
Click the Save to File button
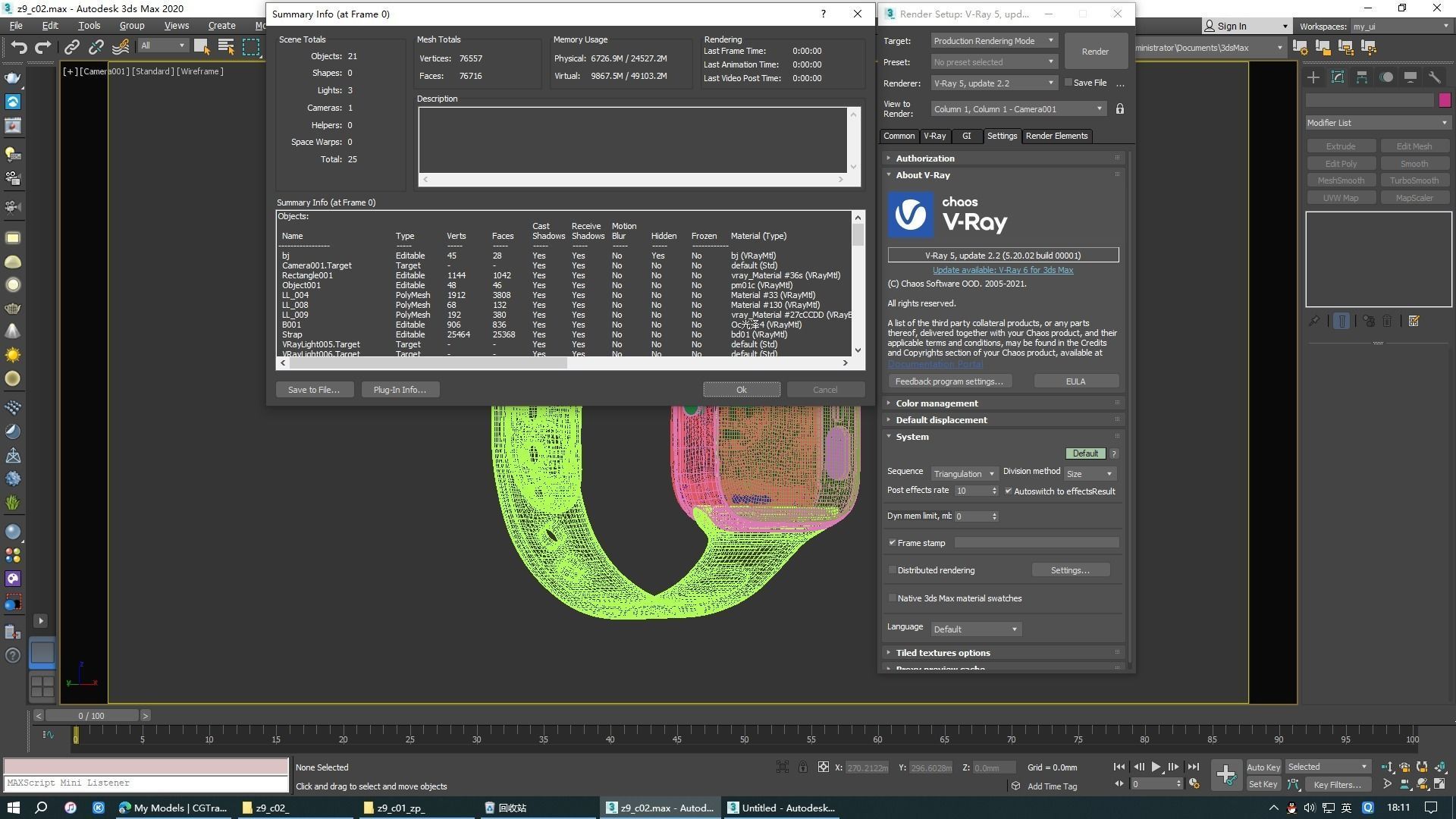coord(314,390)
